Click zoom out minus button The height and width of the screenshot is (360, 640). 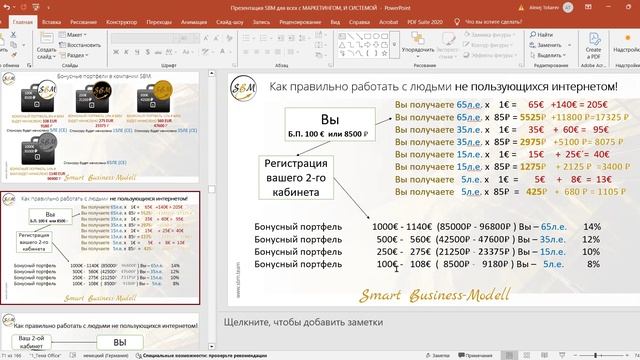point(575,355)
